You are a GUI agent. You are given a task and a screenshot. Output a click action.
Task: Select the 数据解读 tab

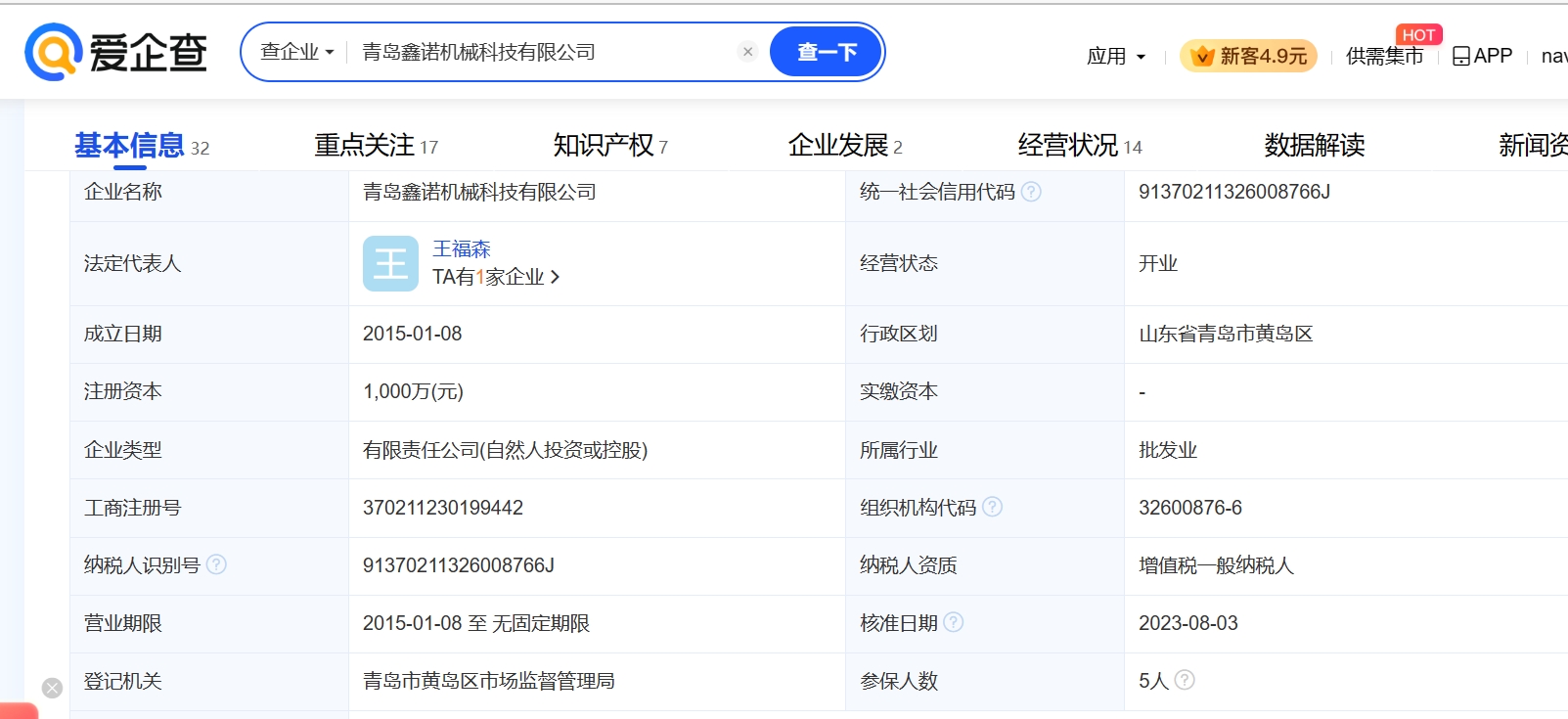(1315, 146)
